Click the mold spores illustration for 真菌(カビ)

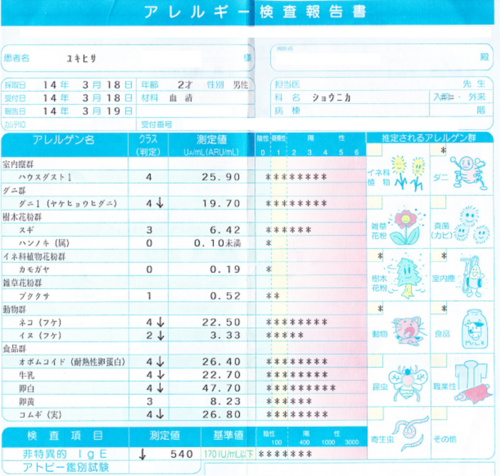click(x=471, y=224)
